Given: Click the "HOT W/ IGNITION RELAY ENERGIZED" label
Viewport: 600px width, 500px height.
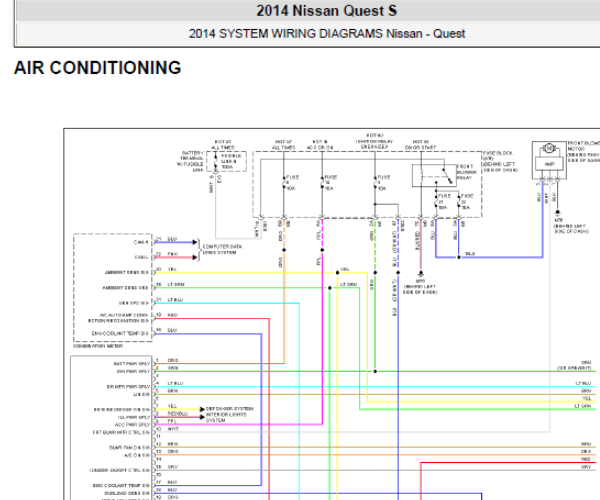Looking at the screenshot, I should click(x=374, y=141).
